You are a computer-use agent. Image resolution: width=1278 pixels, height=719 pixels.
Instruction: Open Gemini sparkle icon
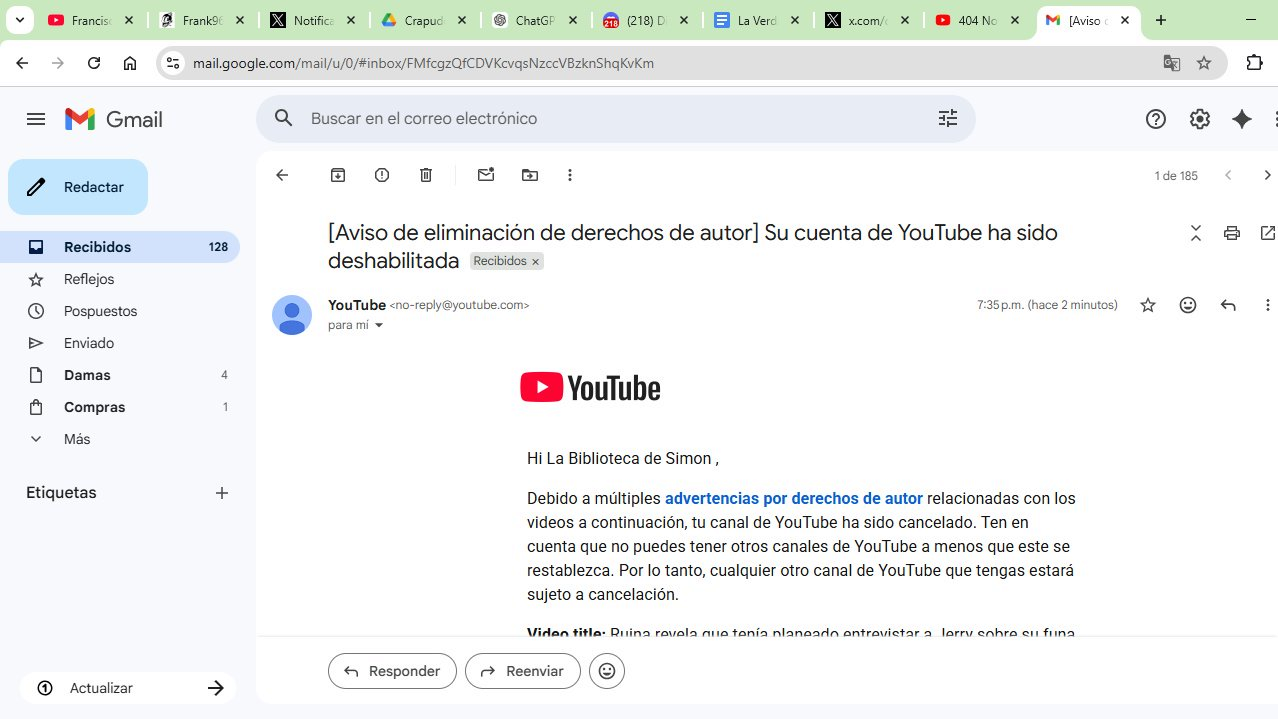pos(1242,119)
